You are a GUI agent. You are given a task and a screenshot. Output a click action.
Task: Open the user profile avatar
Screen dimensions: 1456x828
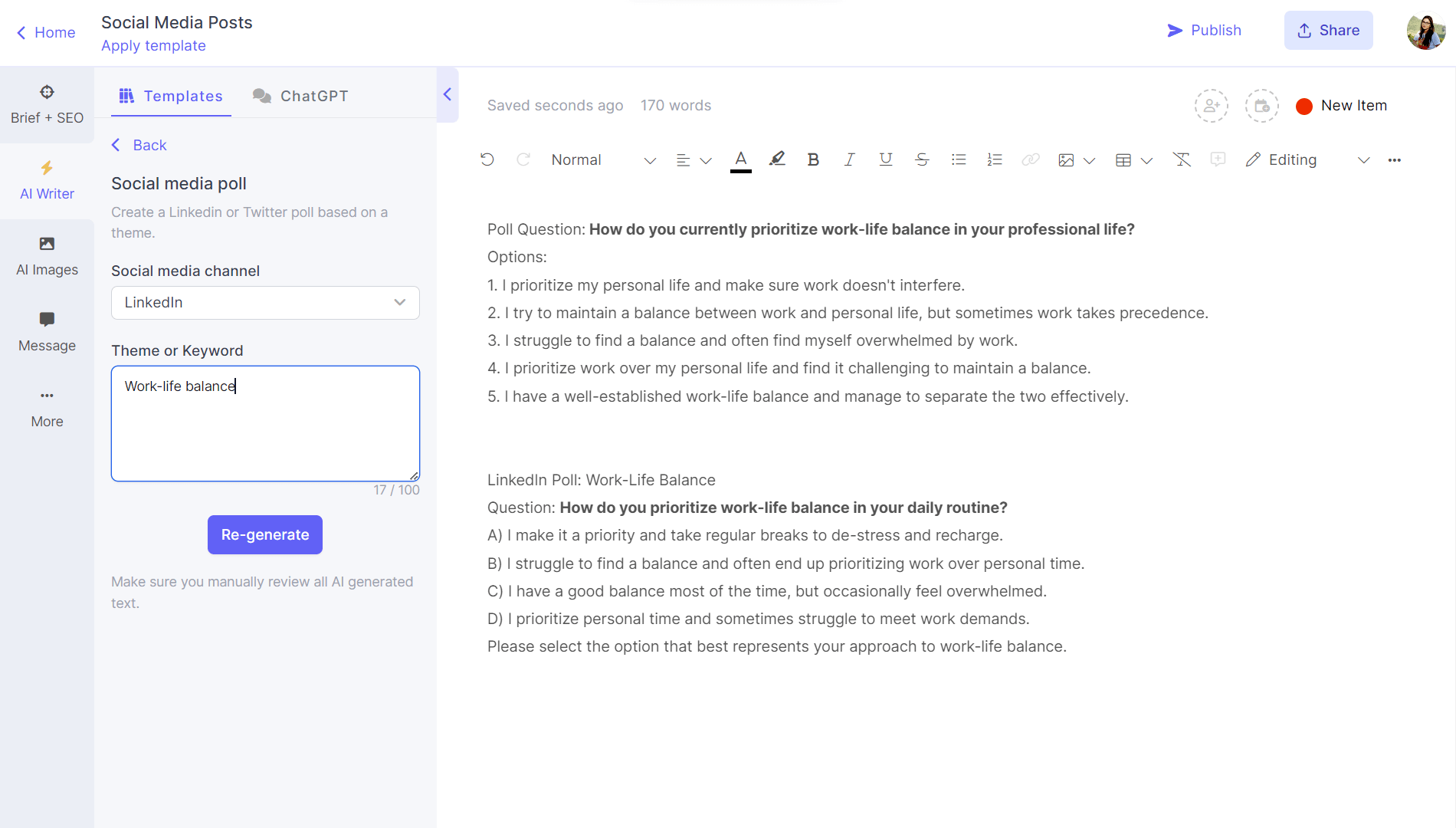(x=1426, y=31)
